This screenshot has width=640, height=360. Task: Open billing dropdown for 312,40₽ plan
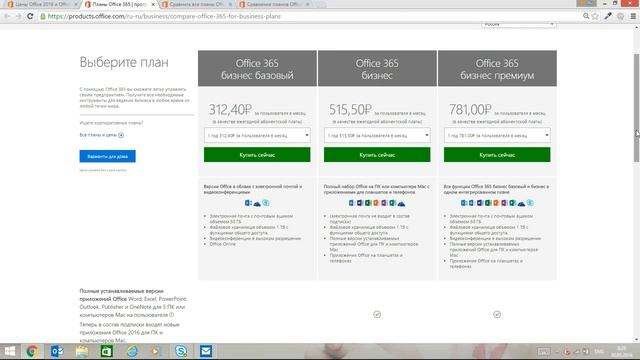(257, 136)
